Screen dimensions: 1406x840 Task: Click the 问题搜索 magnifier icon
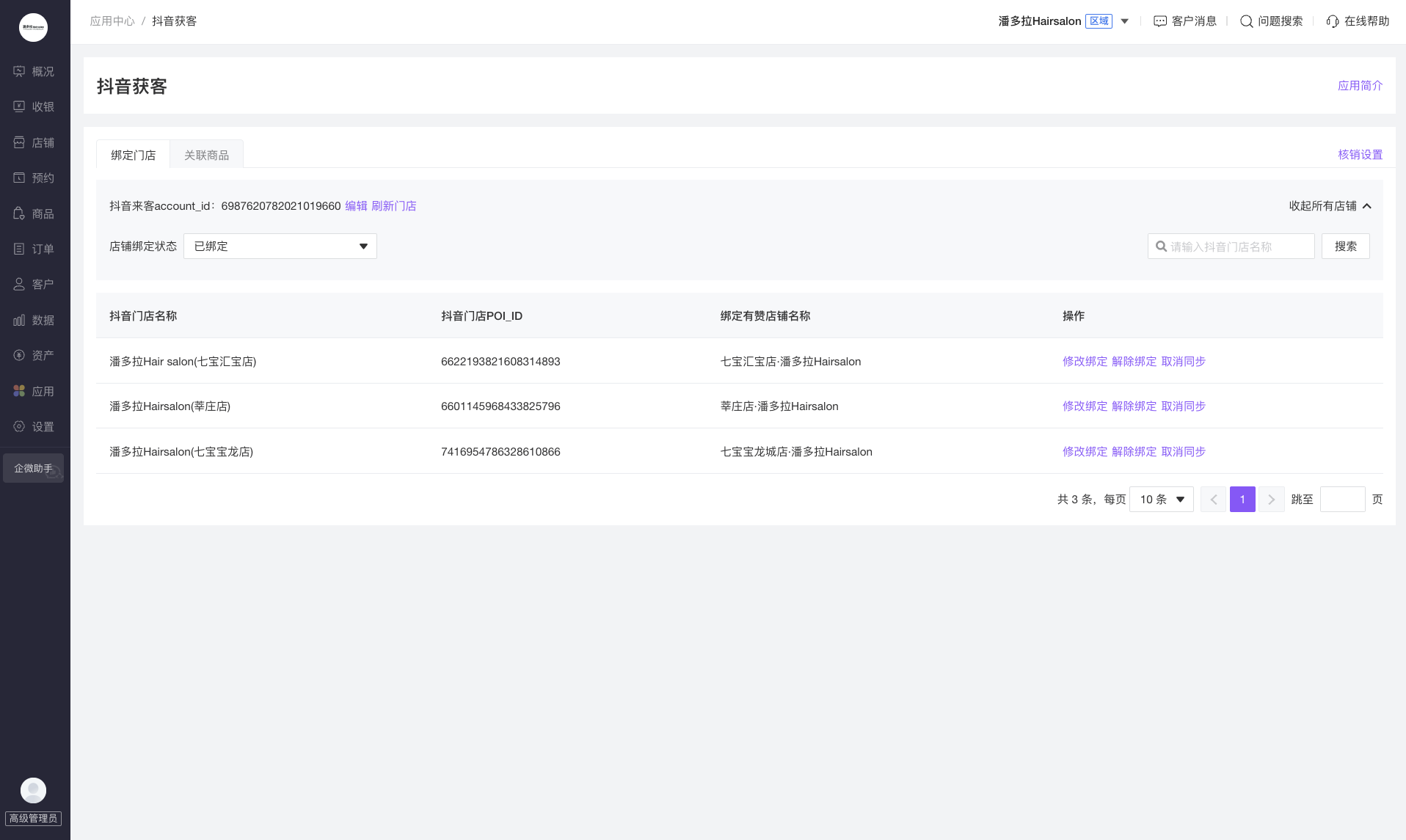[x=1247, y=21]
